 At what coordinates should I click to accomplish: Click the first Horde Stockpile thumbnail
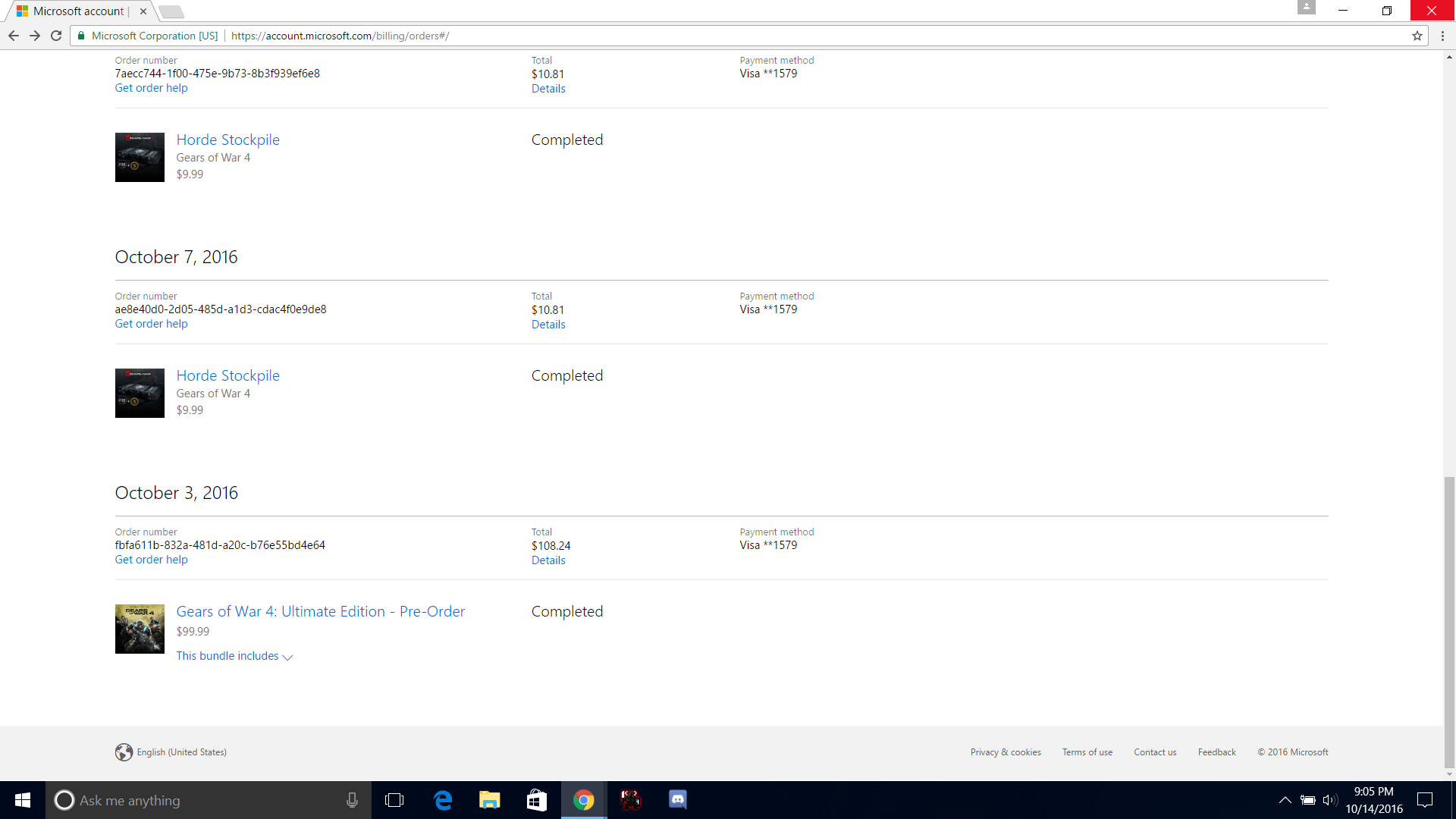(x=140, y=157)
